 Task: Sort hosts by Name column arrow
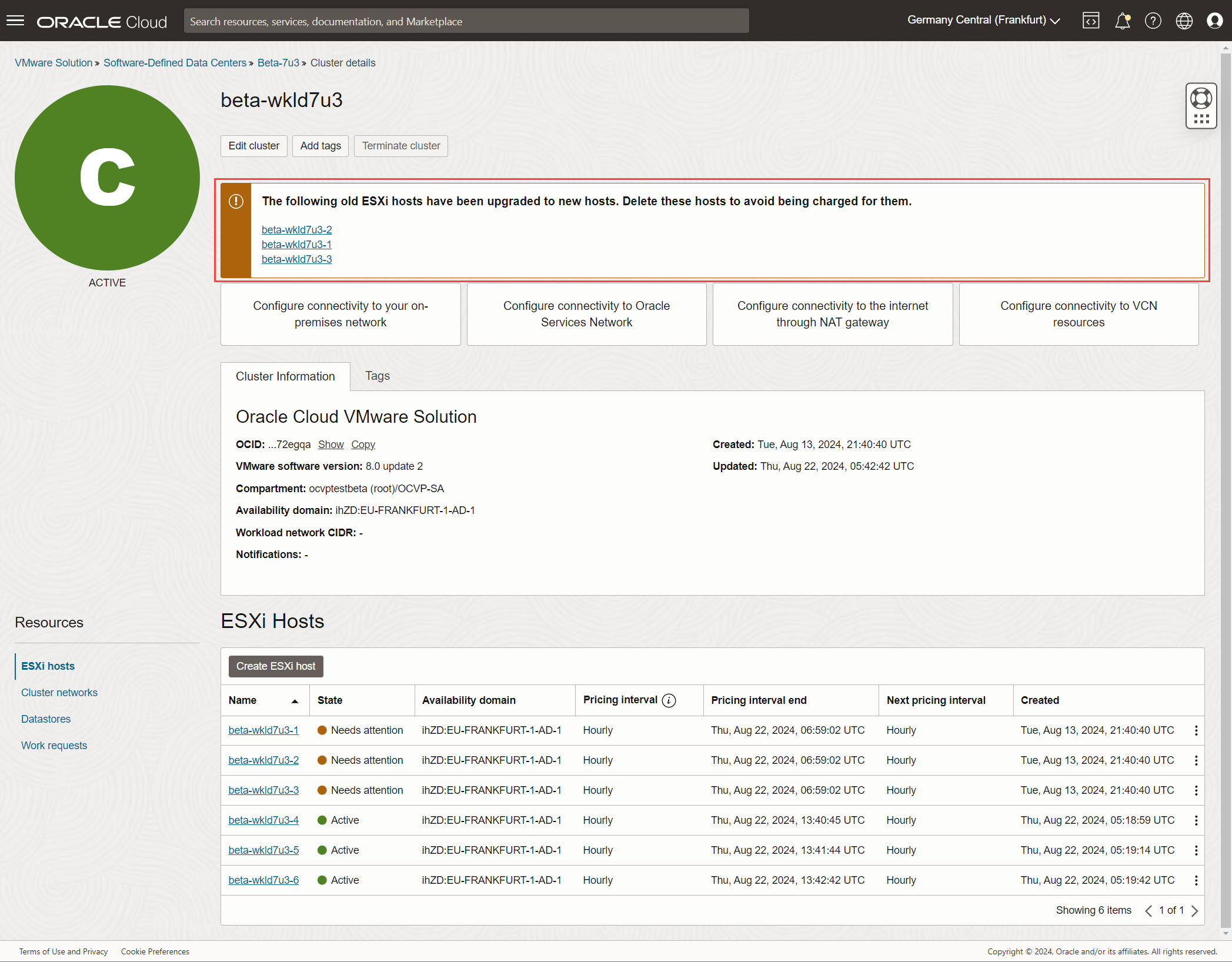295,701
